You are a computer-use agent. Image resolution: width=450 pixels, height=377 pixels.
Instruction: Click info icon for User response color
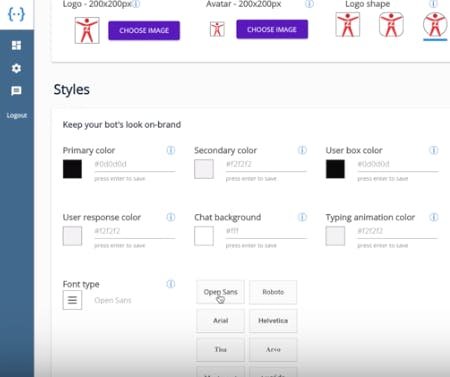tap(171, 217)
